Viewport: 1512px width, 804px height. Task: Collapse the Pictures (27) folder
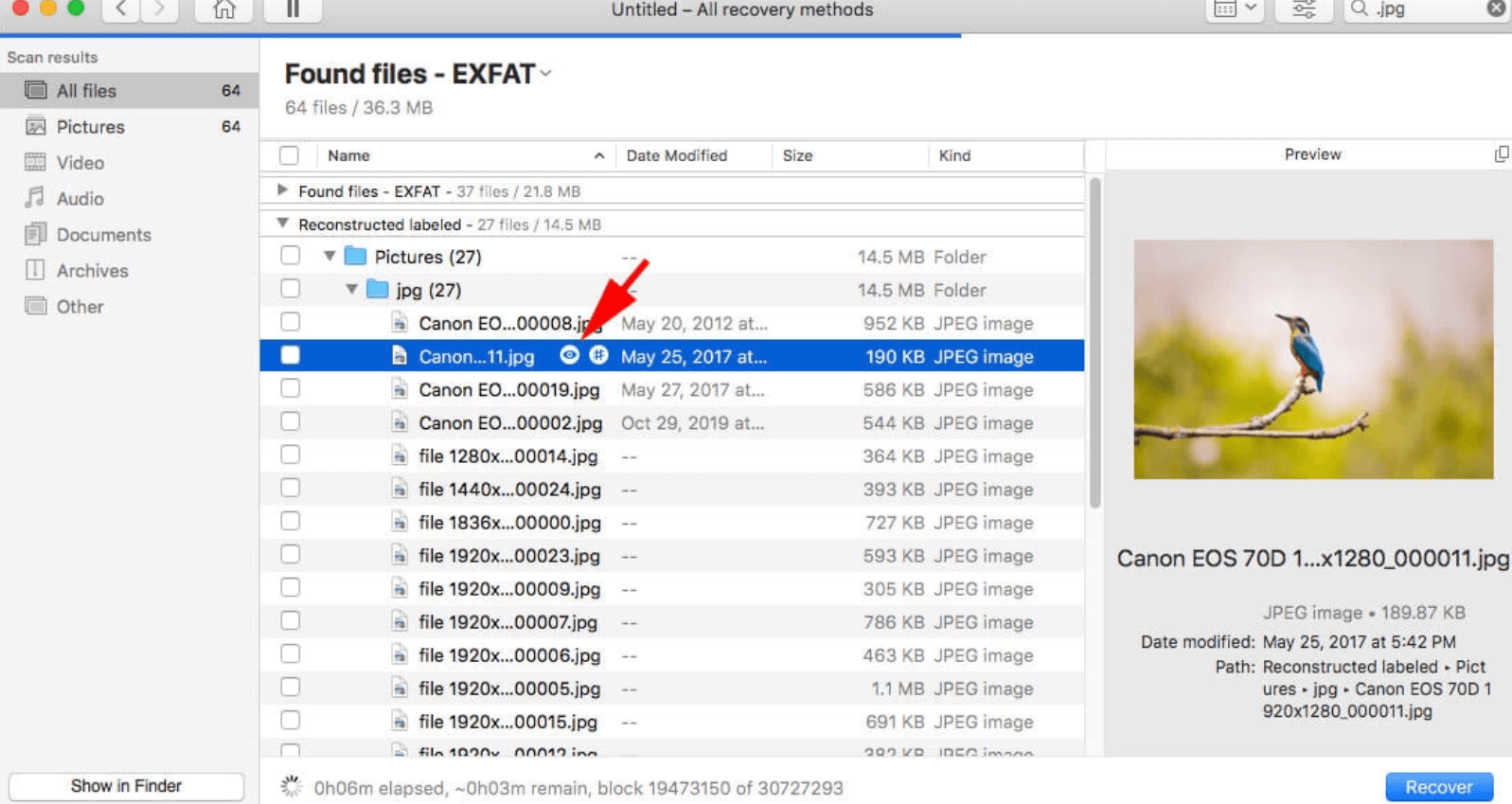point(329,257)
